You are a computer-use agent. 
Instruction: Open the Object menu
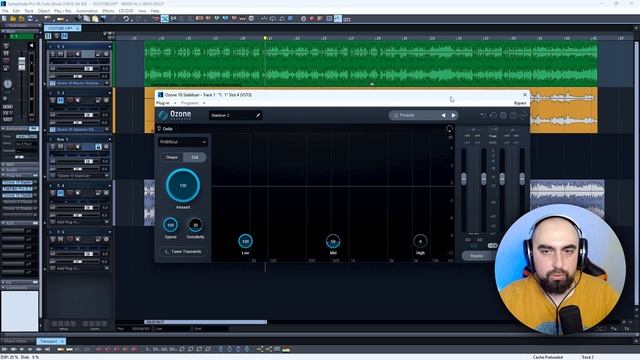[x=44, y=11]
